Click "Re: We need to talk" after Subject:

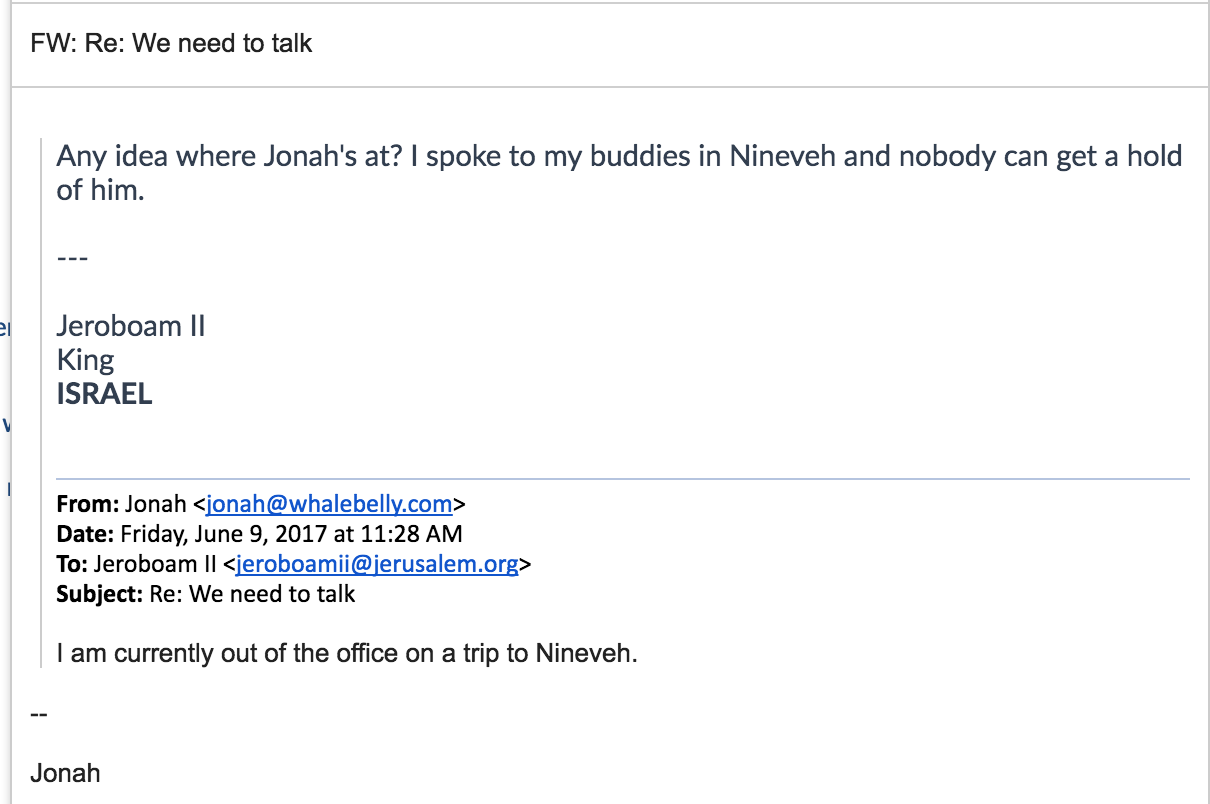[252, 594]
